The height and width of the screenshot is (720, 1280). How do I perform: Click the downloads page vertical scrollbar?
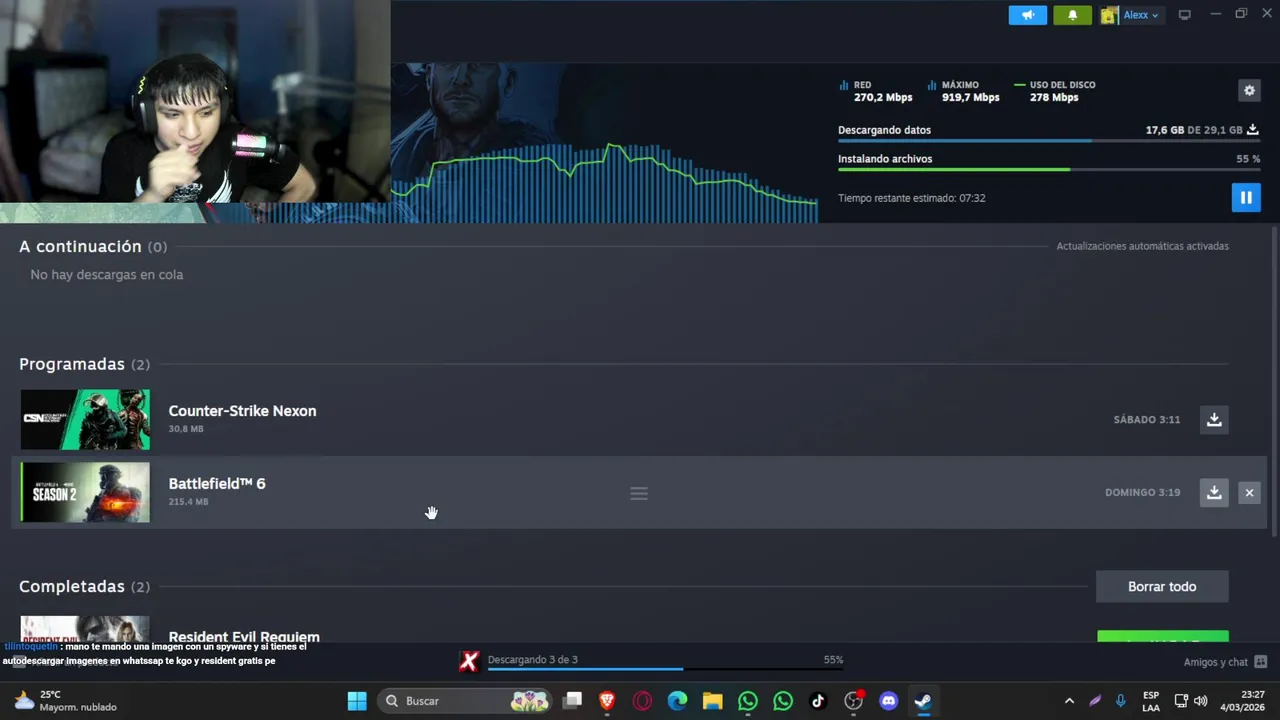pos(1274,383)
